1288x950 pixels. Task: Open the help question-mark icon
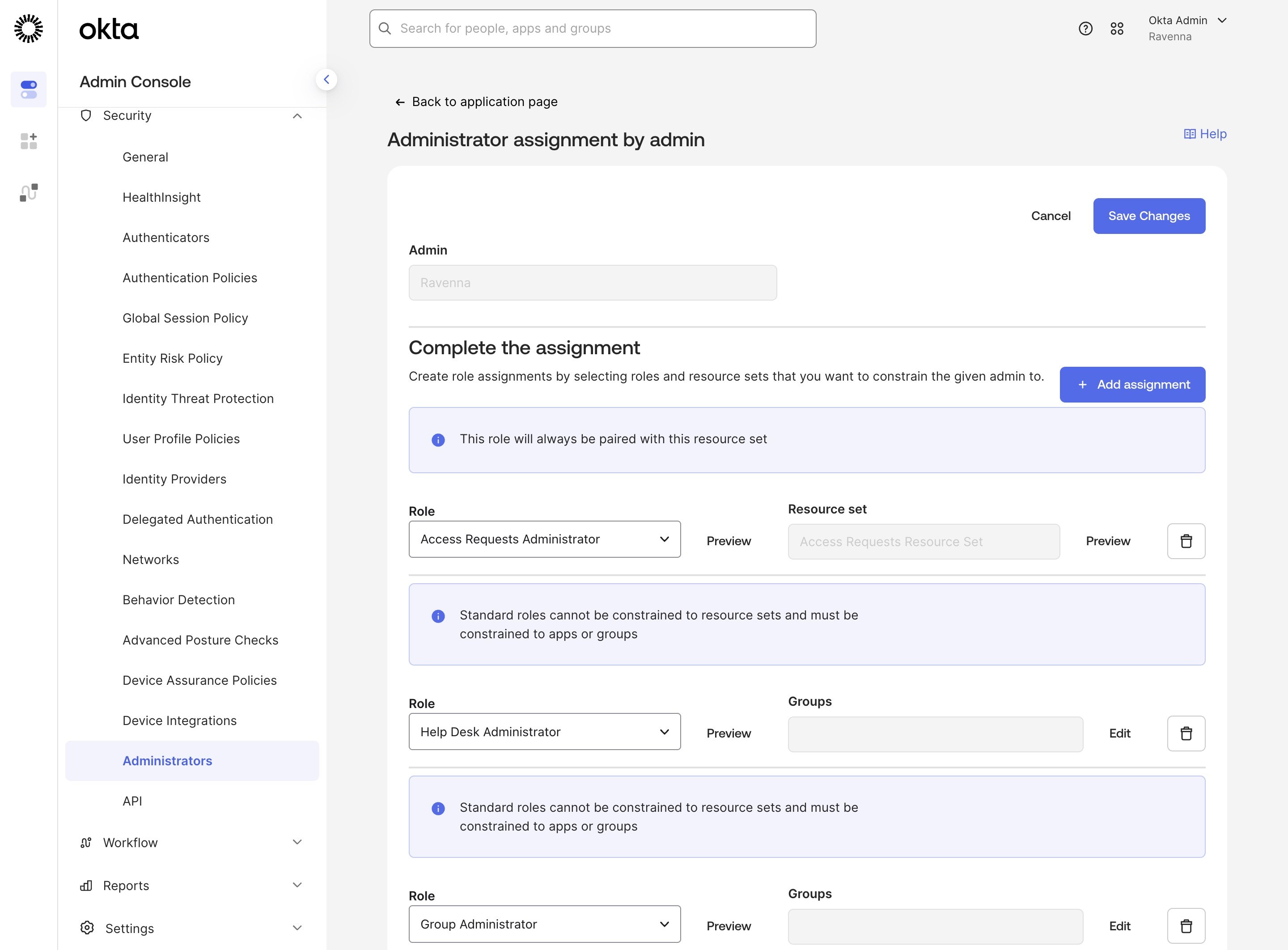[x=1085, y=29]
